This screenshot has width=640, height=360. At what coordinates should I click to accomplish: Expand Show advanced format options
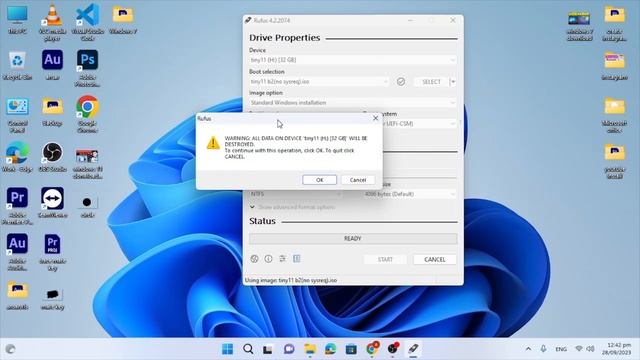(292, 207)
